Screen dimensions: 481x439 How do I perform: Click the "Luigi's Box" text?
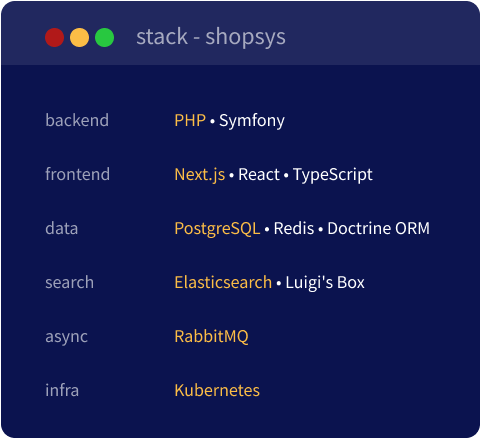[325, 283]
